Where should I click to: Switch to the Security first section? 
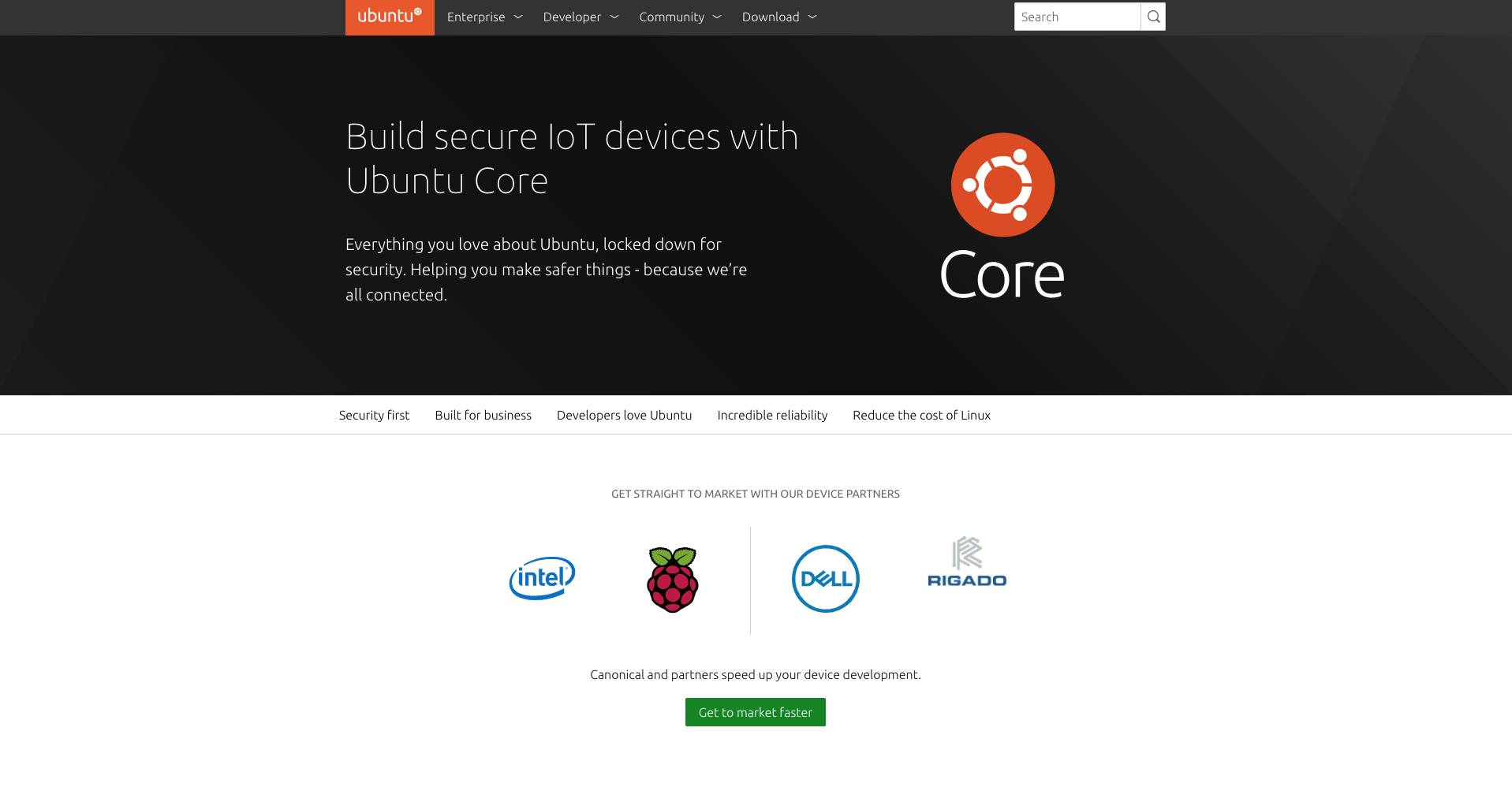[374, 415]
